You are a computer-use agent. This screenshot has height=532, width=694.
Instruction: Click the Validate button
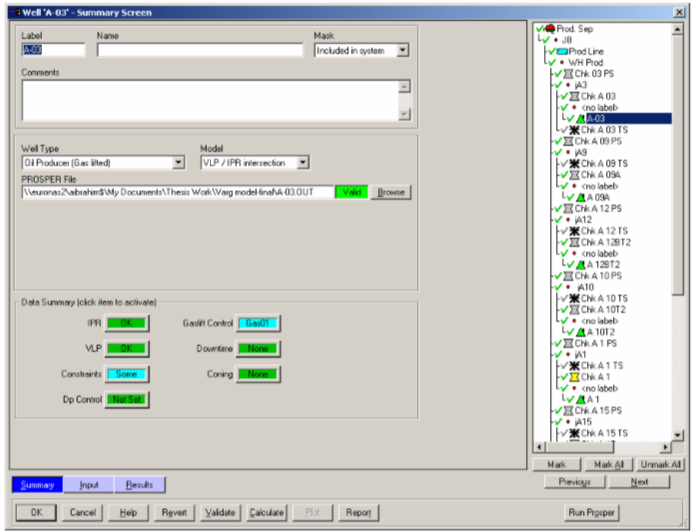click(x=220, y=513)
